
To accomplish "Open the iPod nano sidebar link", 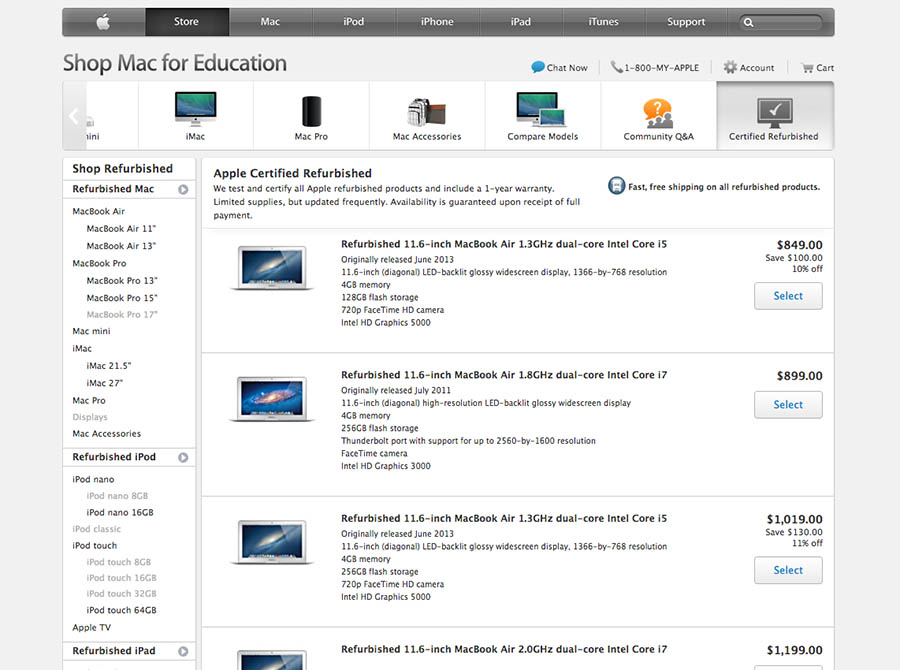I will tap(93, 479).
